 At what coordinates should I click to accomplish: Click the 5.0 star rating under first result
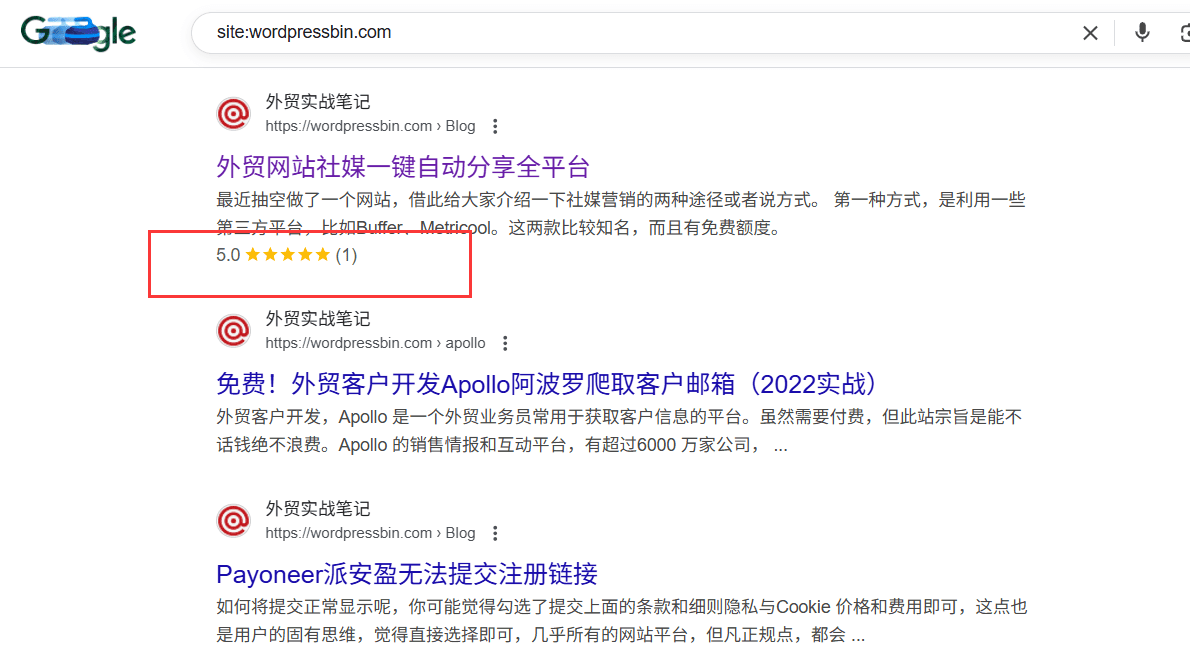[x=286, y=255]
